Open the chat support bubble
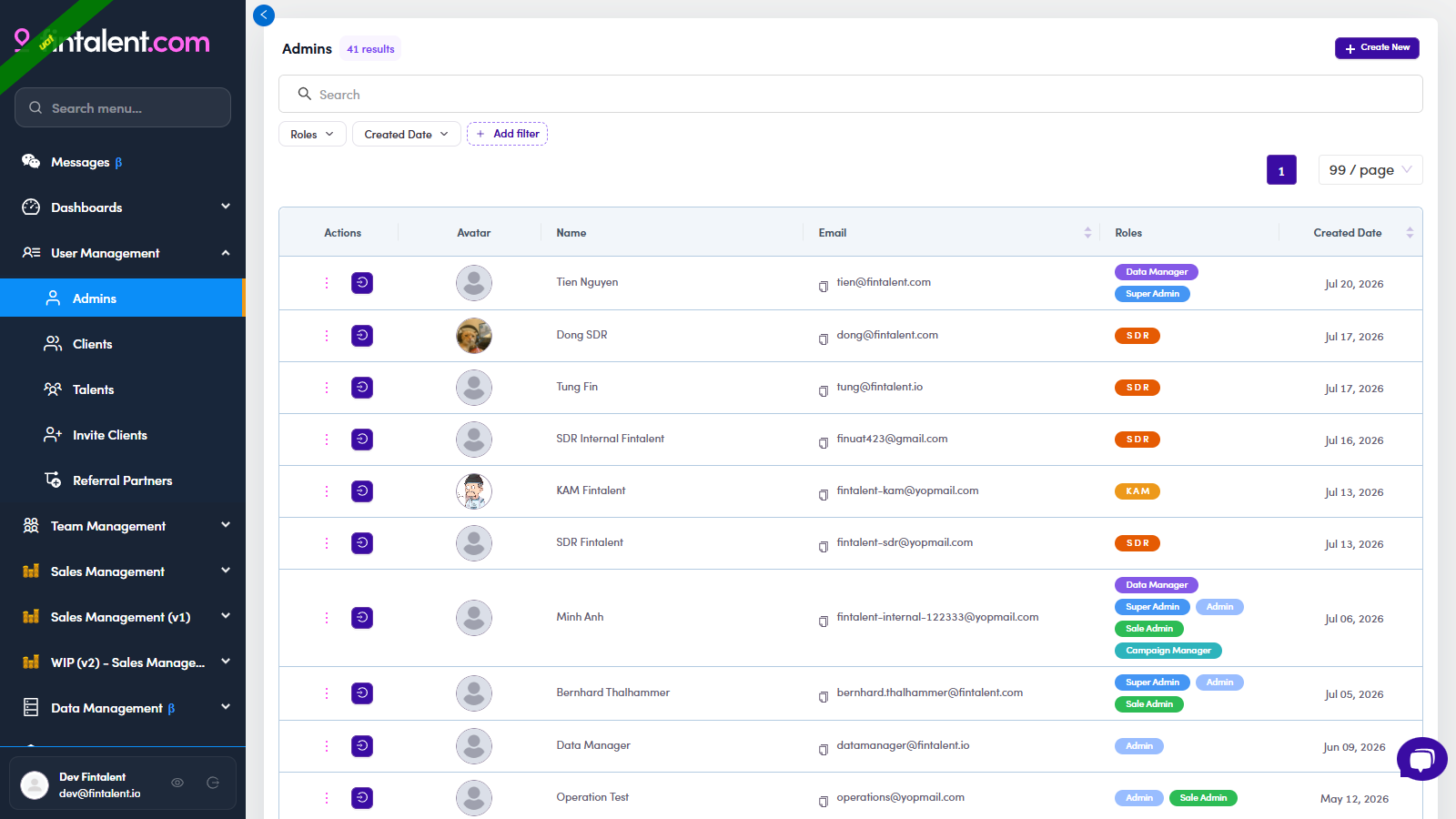 click(1422, 759)
